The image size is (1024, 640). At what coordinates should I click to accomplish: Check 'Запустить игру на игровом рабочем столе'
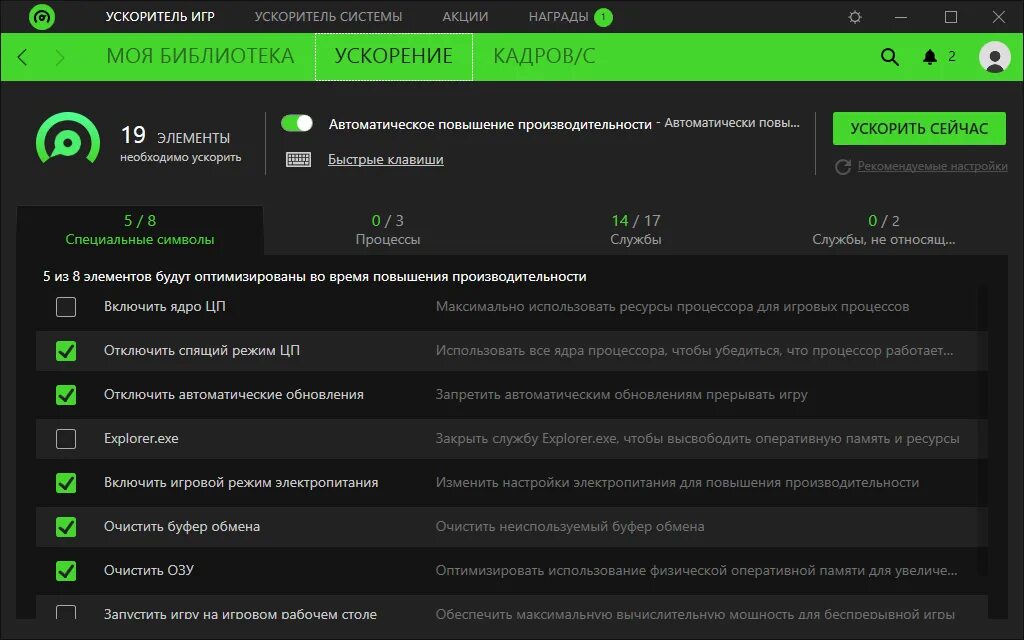(x=66, y=613)
